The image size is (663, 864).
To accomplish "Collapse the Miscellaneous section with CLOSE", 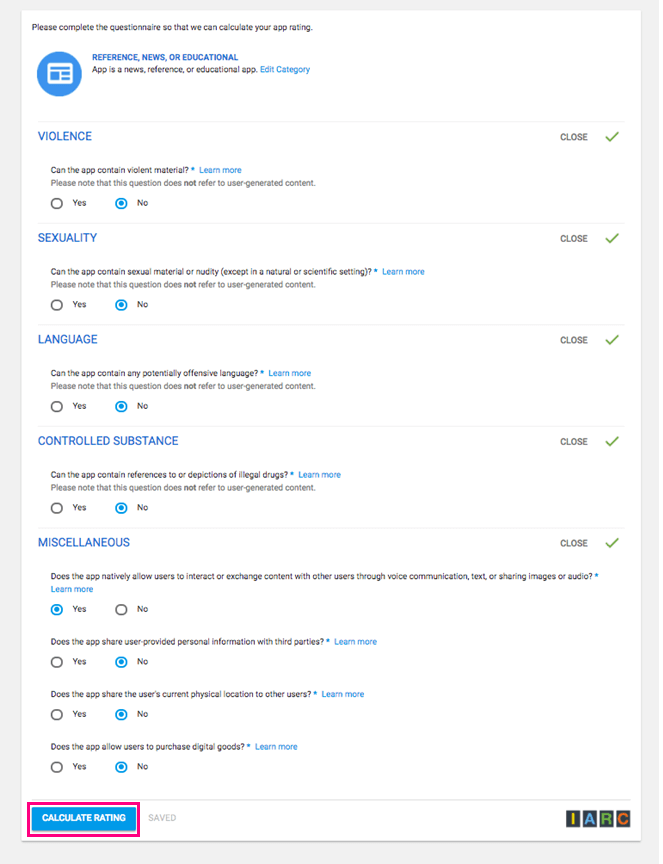I will [x=573, y=543].
